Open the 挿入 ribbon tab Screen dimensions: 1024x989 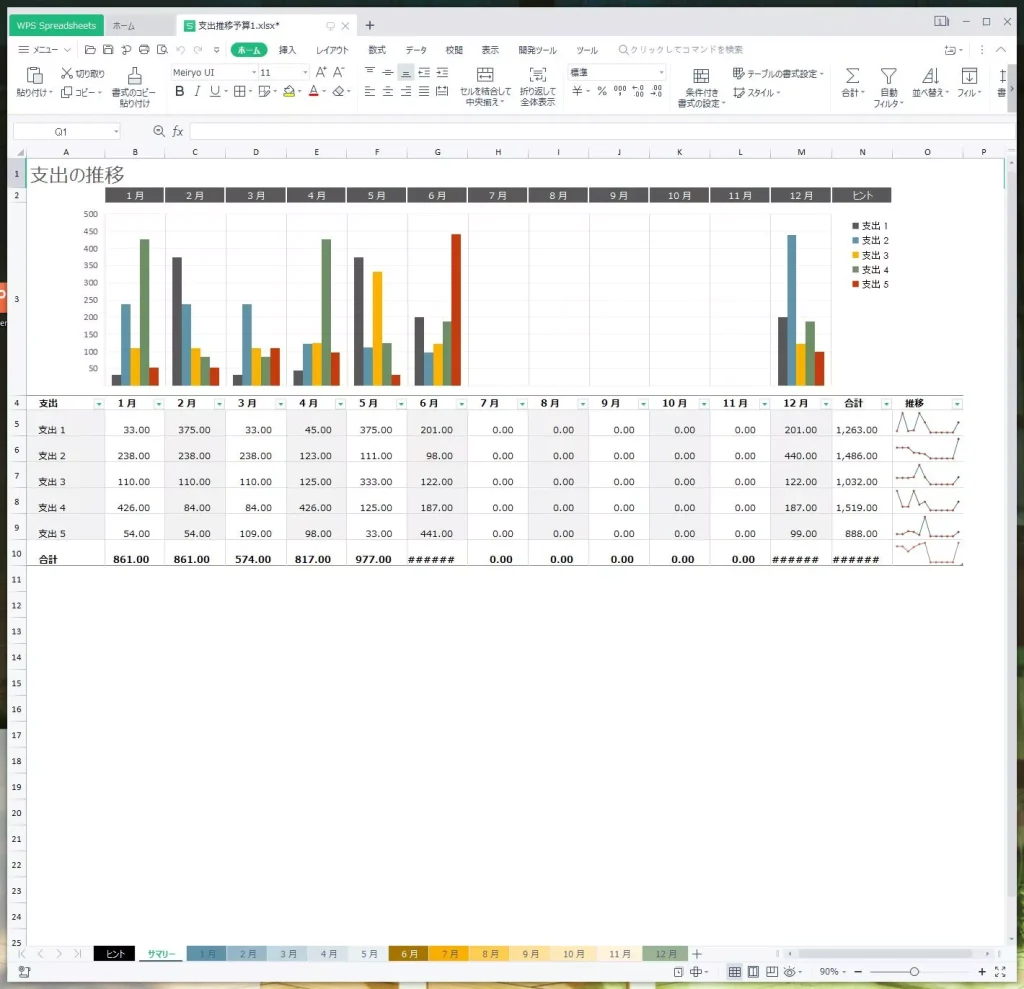click(x=287, y=49)
